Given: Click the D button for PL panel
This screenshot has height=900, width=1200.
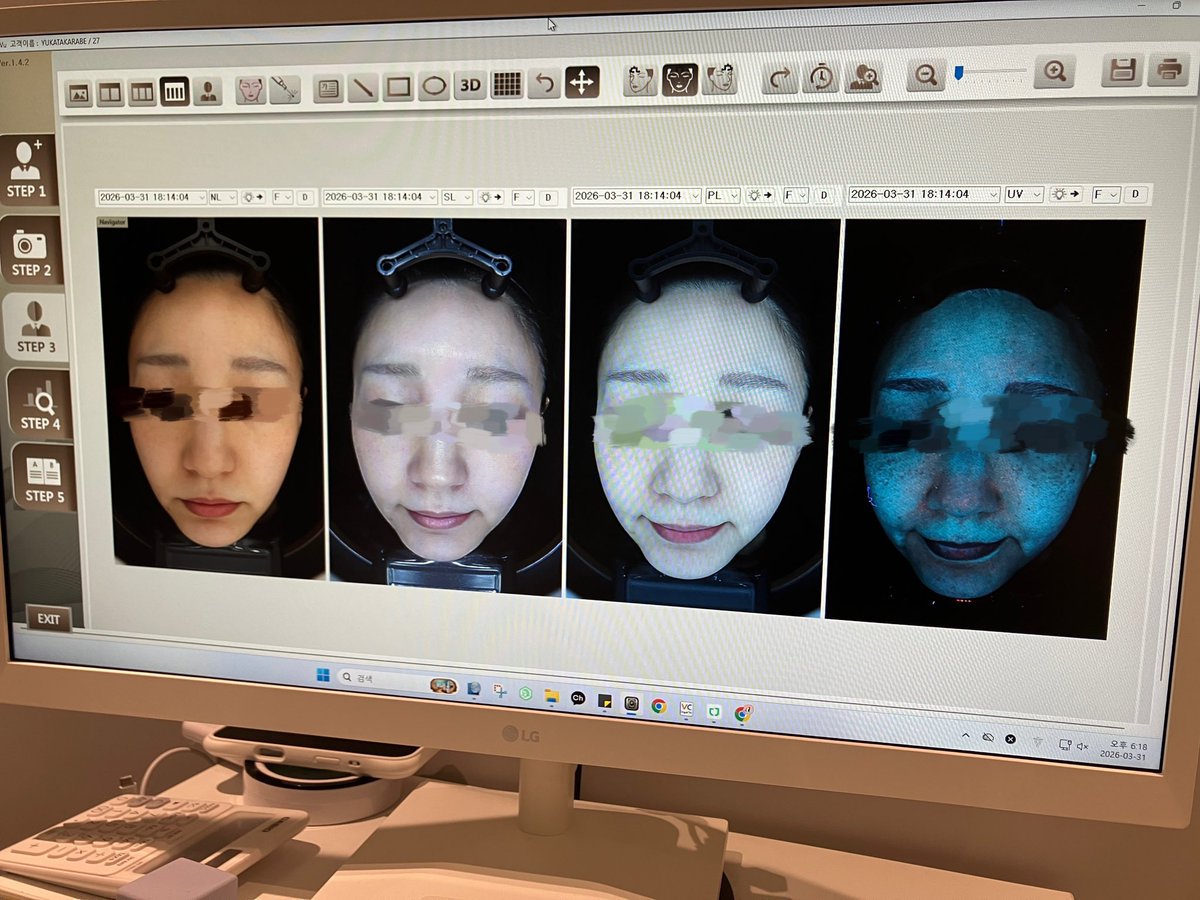Looking at the screenshot, I should tap(824, 195).
